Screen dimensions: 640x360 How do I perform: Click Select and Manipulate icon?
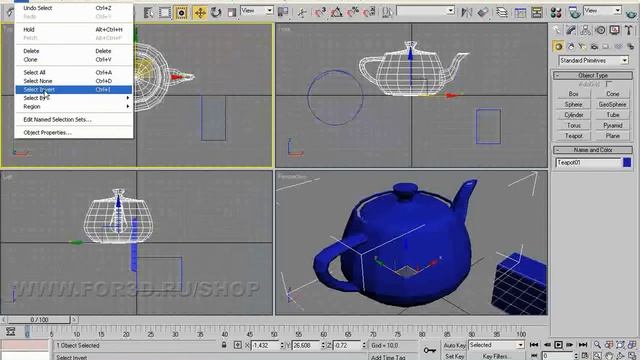pyautogui.click(x=302, y=13)
